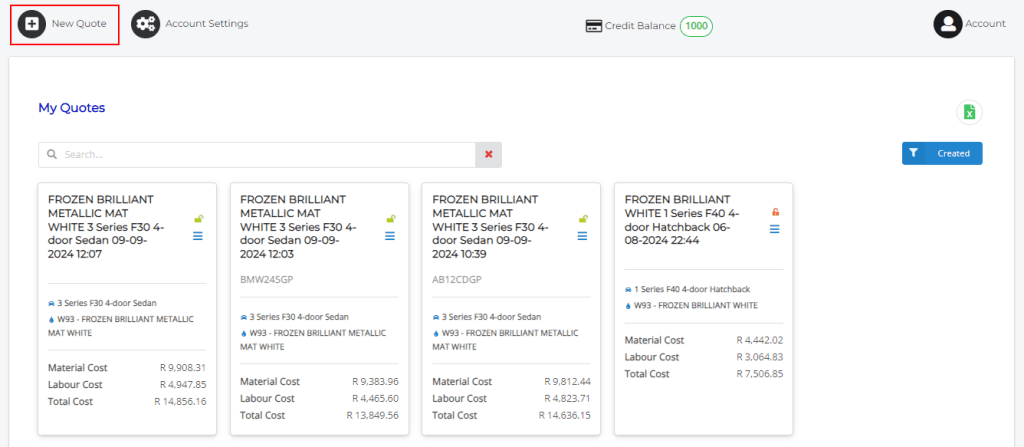Open Account Settings gears icon
This screenshot has height=447, width=1024.
(145, 24)
